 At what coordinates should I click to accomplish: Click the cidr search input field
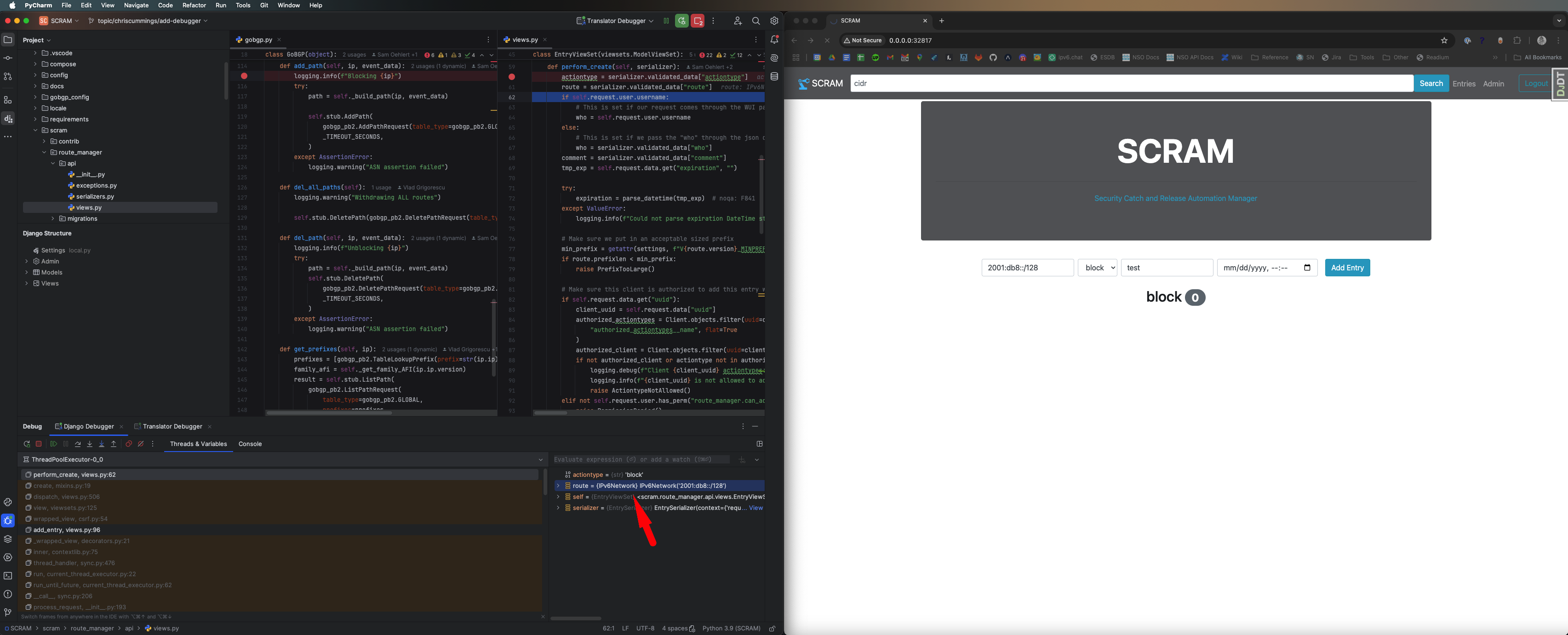1132,83
